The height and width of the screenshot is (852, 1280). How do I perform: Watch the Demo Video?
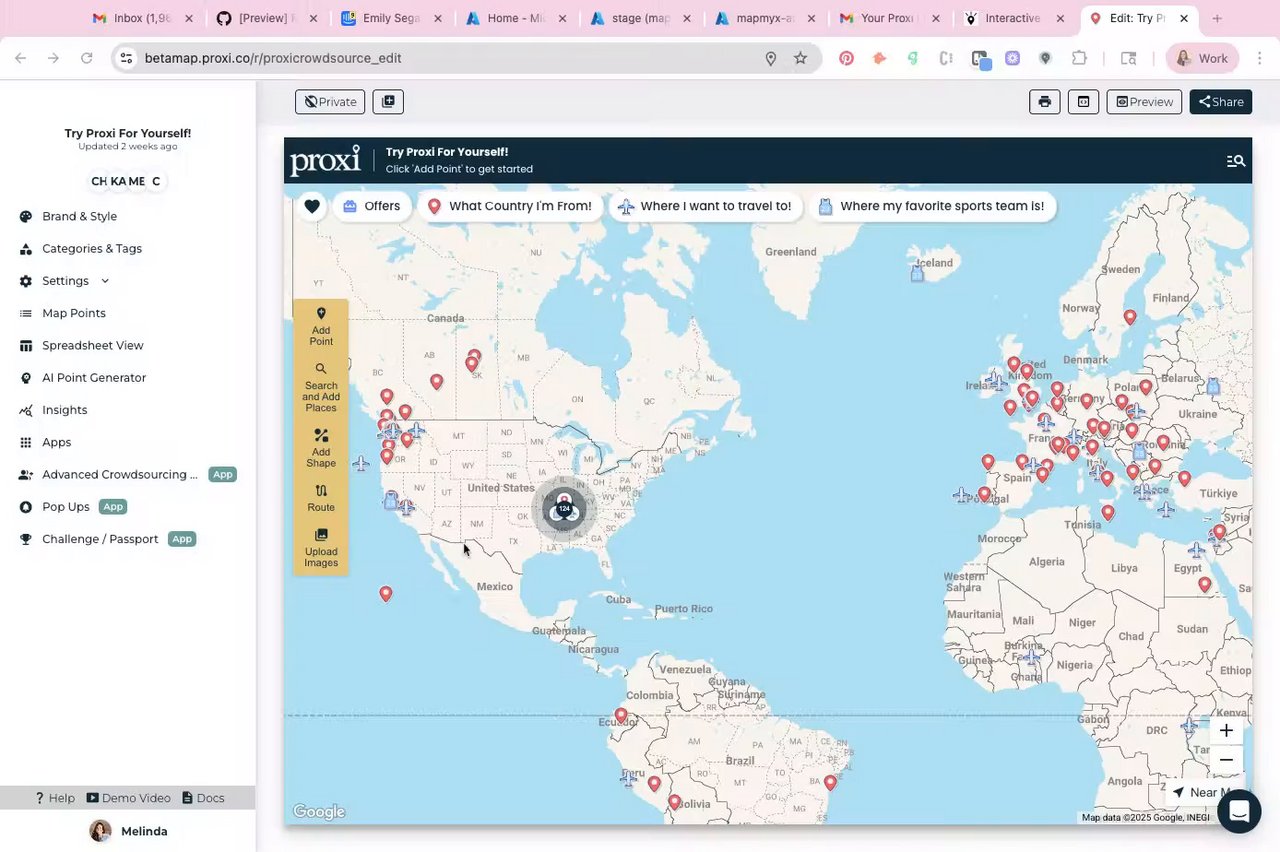tap(128, 798)
